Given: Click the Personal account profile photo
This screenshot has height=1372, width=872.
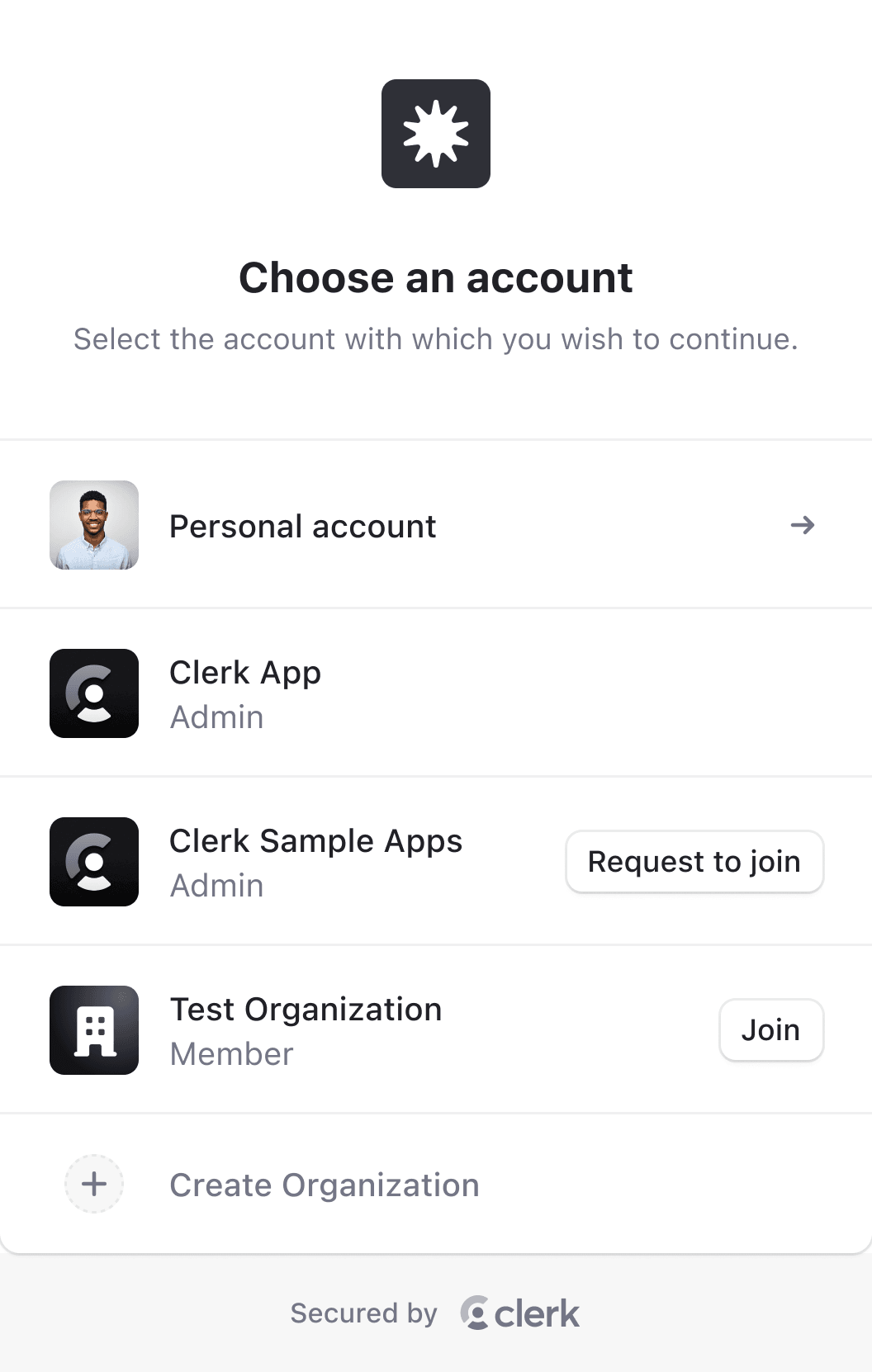Looking at the screenshot, I should [x=94, y=525].
